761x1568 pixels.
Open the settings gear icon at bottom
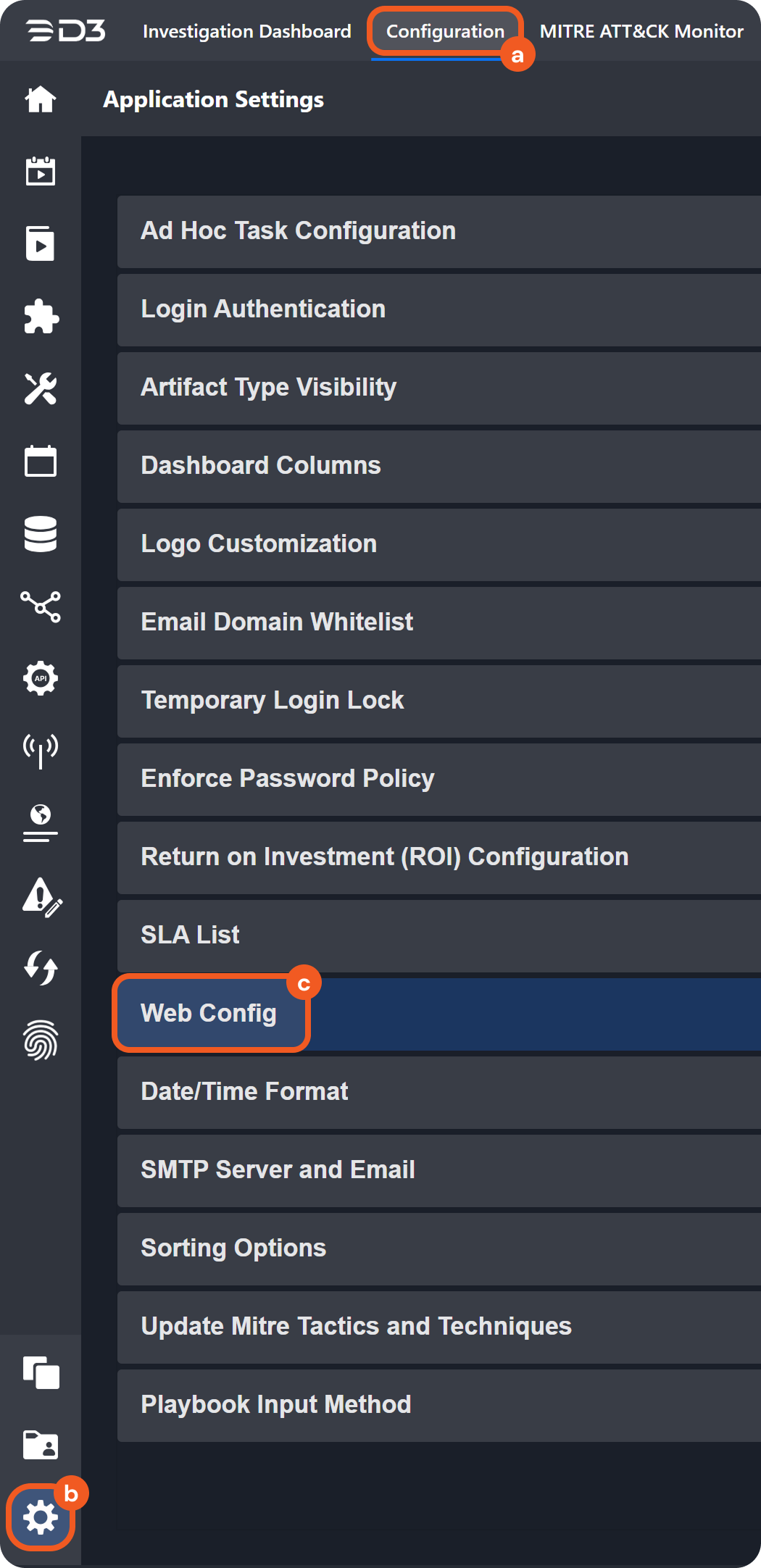click(x=41, y=1517)
